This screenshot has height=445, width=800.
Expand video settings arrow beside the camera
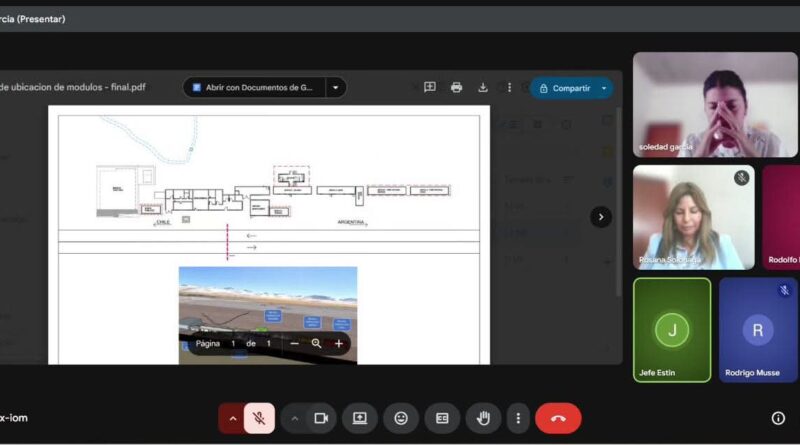[x=294, y=418]
